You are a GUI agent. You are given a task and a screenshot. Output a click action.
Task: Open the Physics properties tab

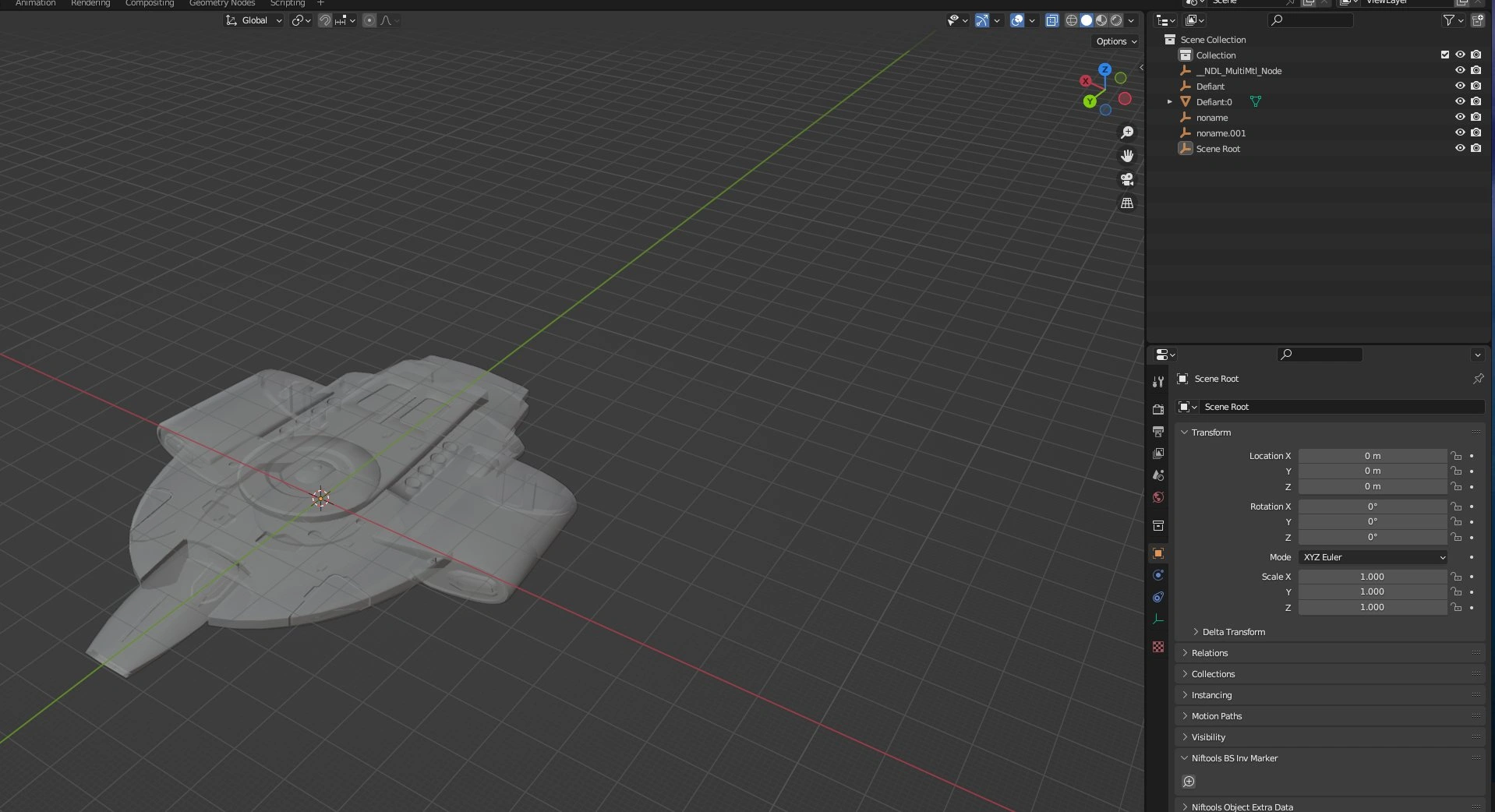[x=1158, y=575]
